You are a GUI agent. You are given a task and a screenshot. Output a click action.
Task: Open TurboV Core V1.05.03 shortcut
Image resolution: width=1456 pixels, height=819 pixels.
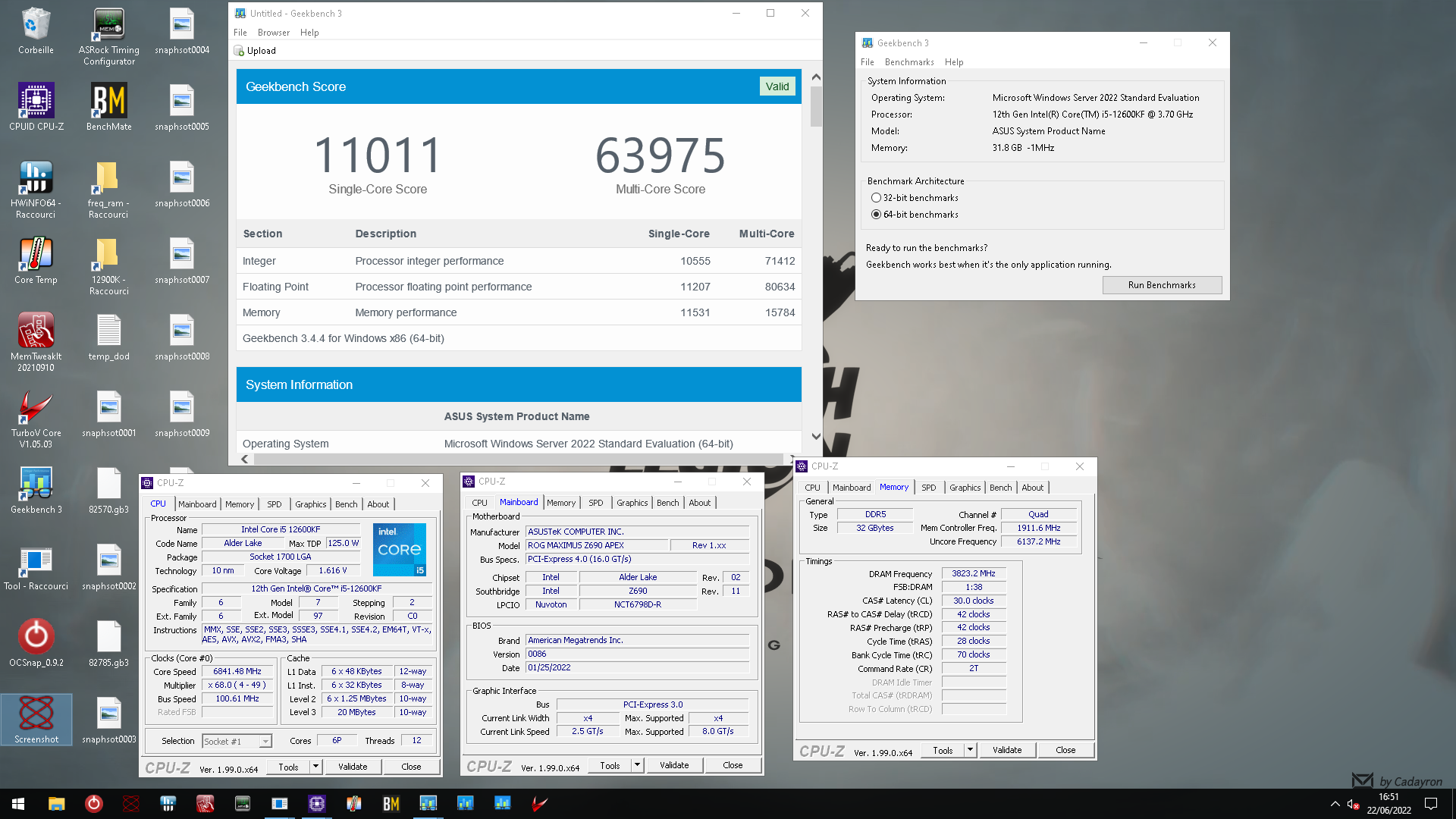point(36,419)
